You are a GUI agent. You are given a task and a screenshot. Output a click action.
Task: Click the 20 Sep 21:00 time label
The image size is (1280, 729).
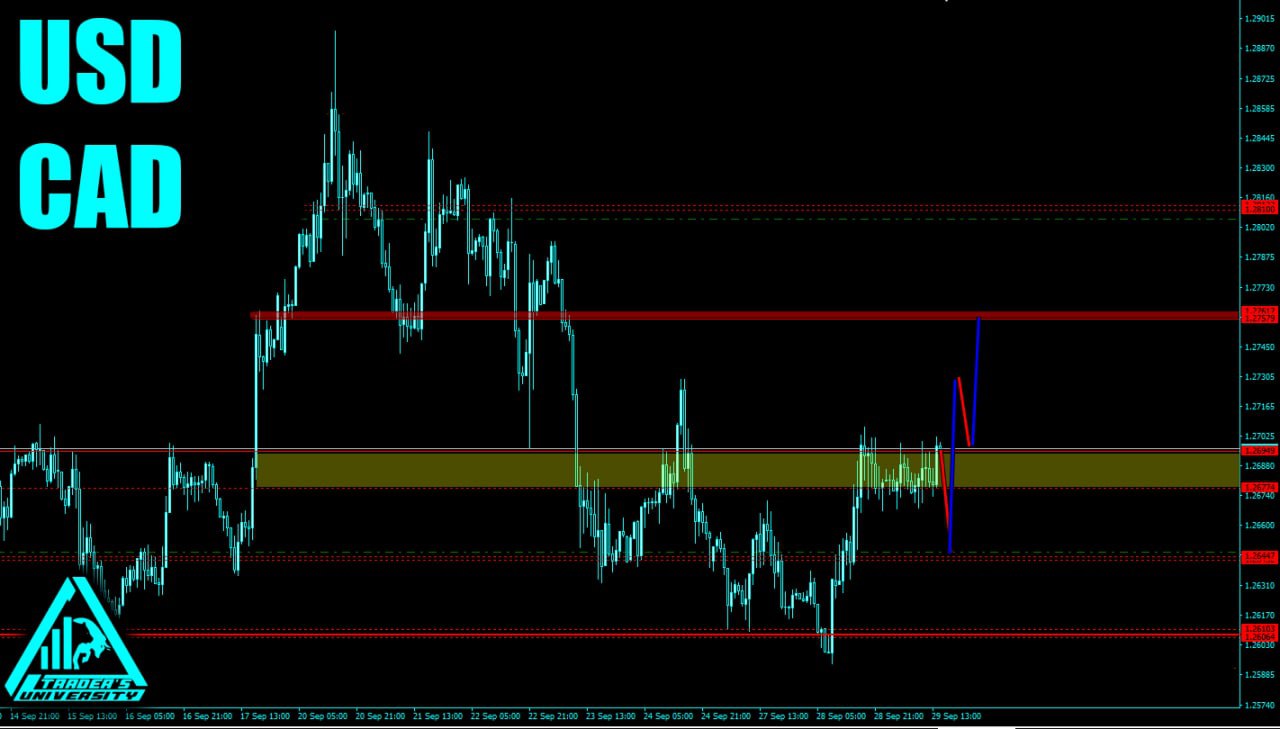click(x=381, y=716)
